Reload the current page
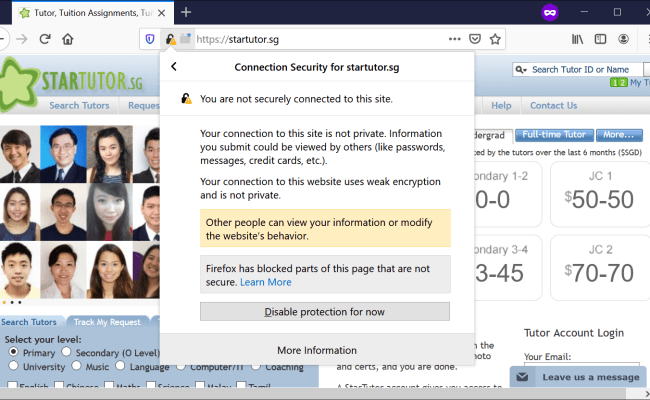Viewport: 650px width, 400px height. pos(45,39)
